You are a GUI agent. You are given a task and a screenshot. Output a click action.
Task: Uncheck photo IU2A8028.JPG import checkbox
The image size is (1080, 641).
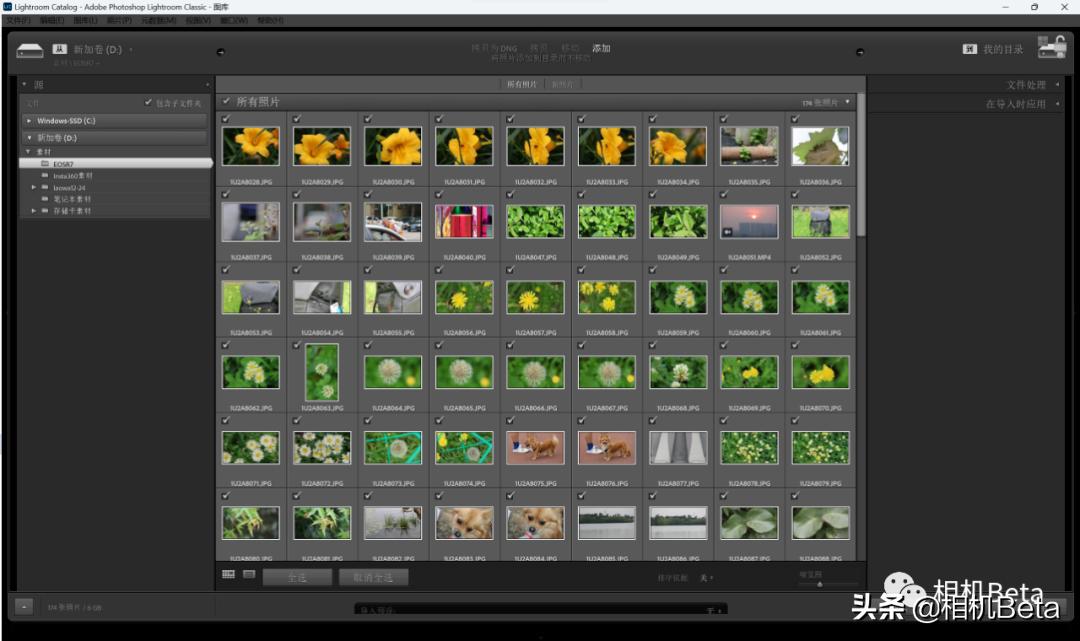tap(226, 119)
